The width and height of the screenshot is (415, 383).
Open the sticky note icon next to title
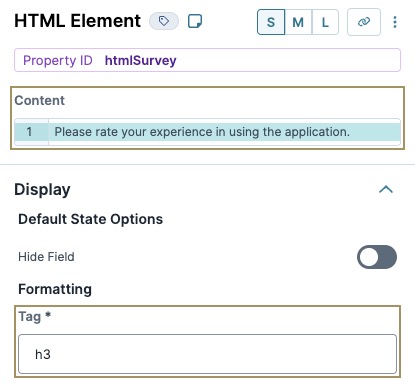(x=195, y=21)
